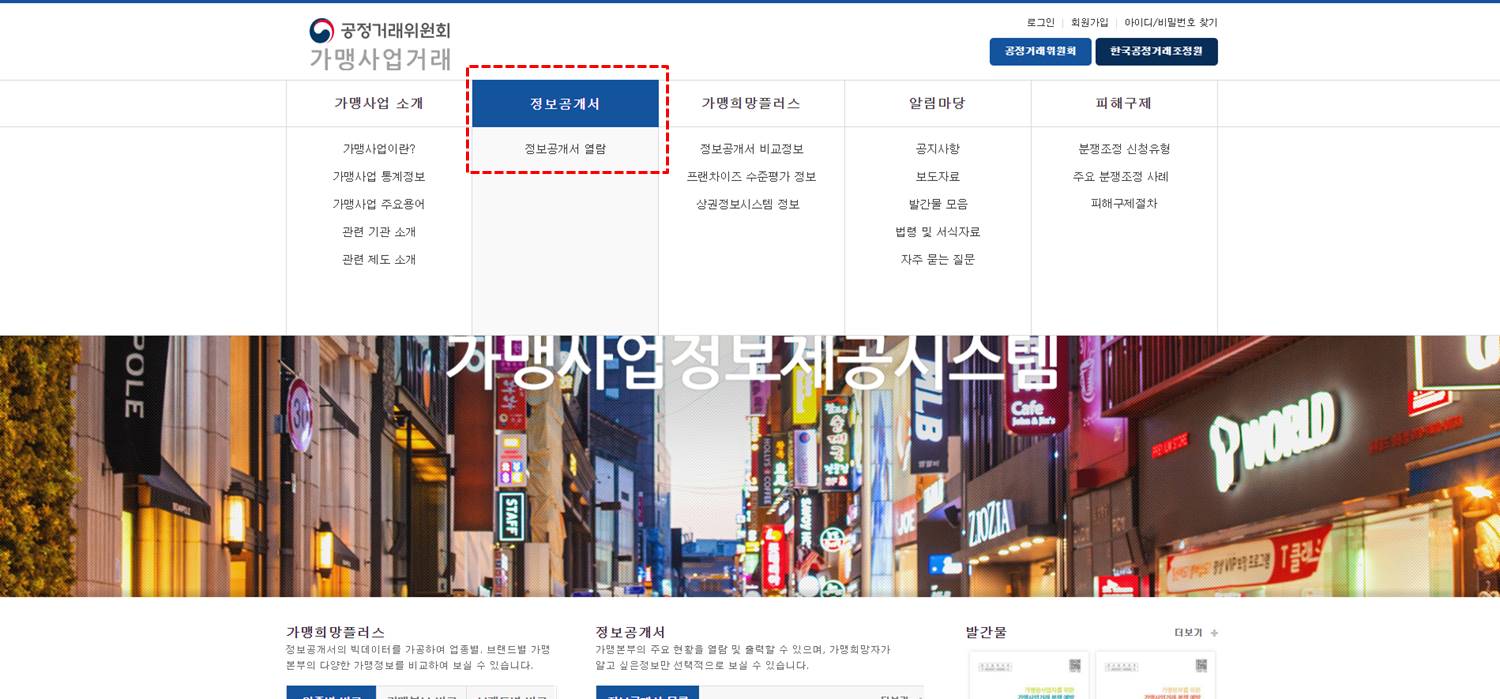1500x699 pixels.
Task: Click the 공정거래위원회 가맹사업거래 logo
Action: tap(380, 44)
